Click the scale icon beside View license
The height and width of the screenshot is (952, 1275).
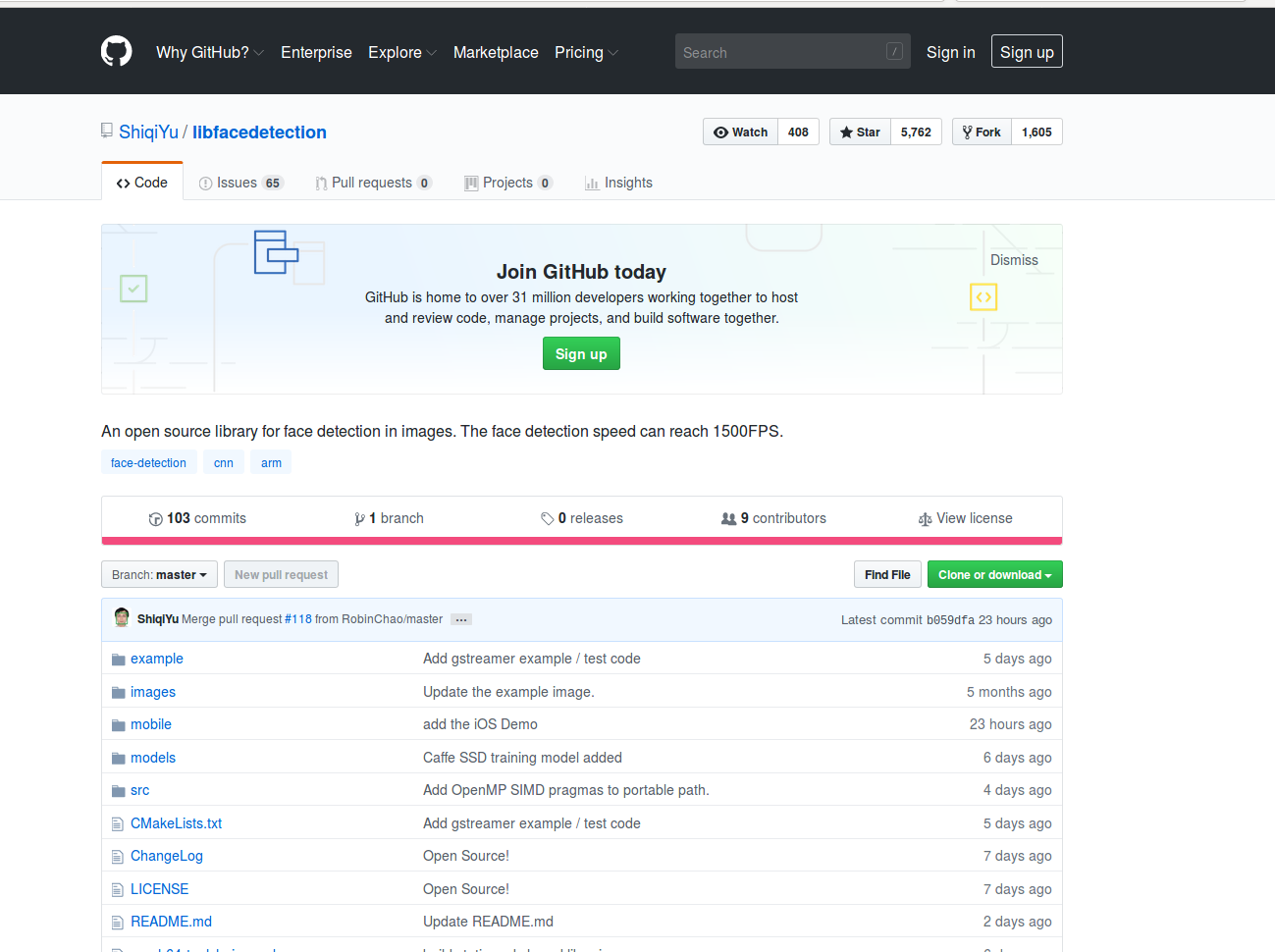(x=925, y=519)
